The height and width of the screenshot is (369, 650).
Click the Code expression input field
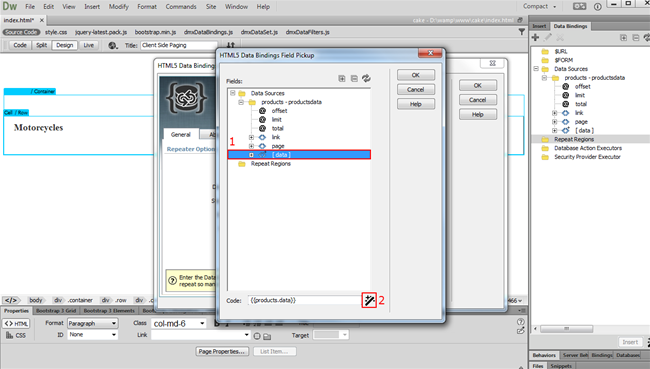click(x=305, y=300)
